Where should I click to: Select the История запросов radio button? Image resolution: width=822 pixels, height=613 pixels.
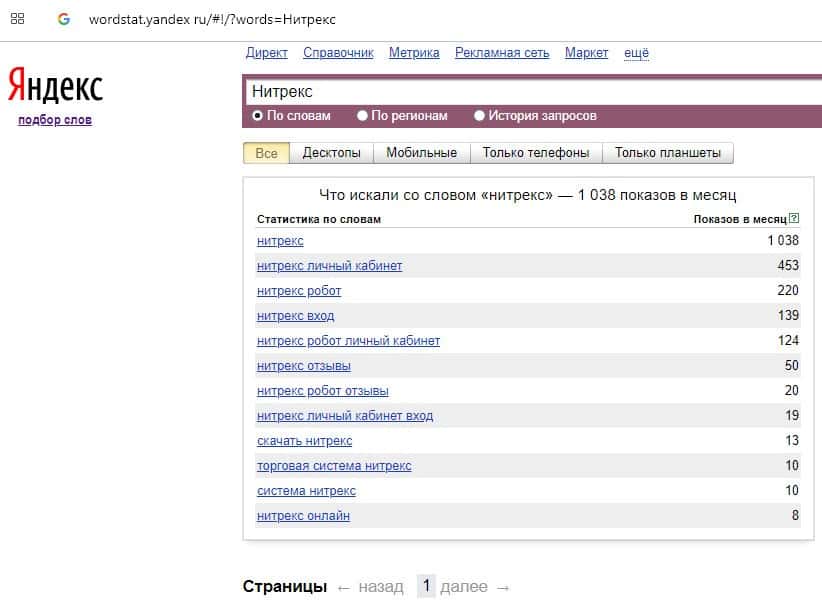tap(480, 116)
